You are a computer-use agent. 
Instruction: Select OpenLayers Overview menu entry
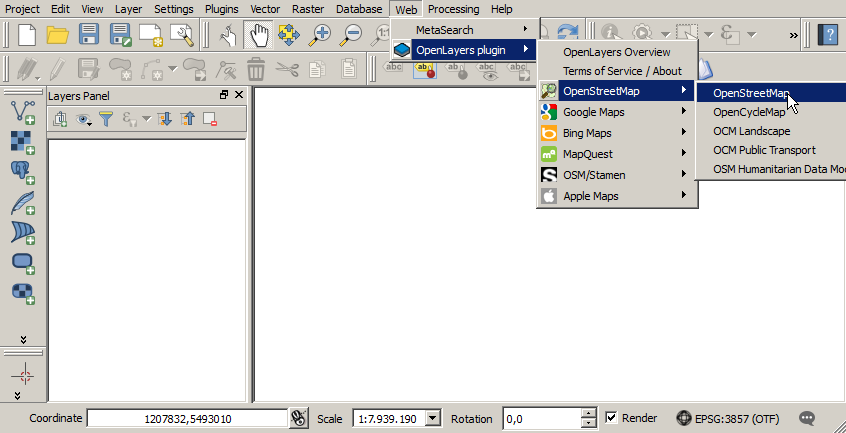(617, 52)
